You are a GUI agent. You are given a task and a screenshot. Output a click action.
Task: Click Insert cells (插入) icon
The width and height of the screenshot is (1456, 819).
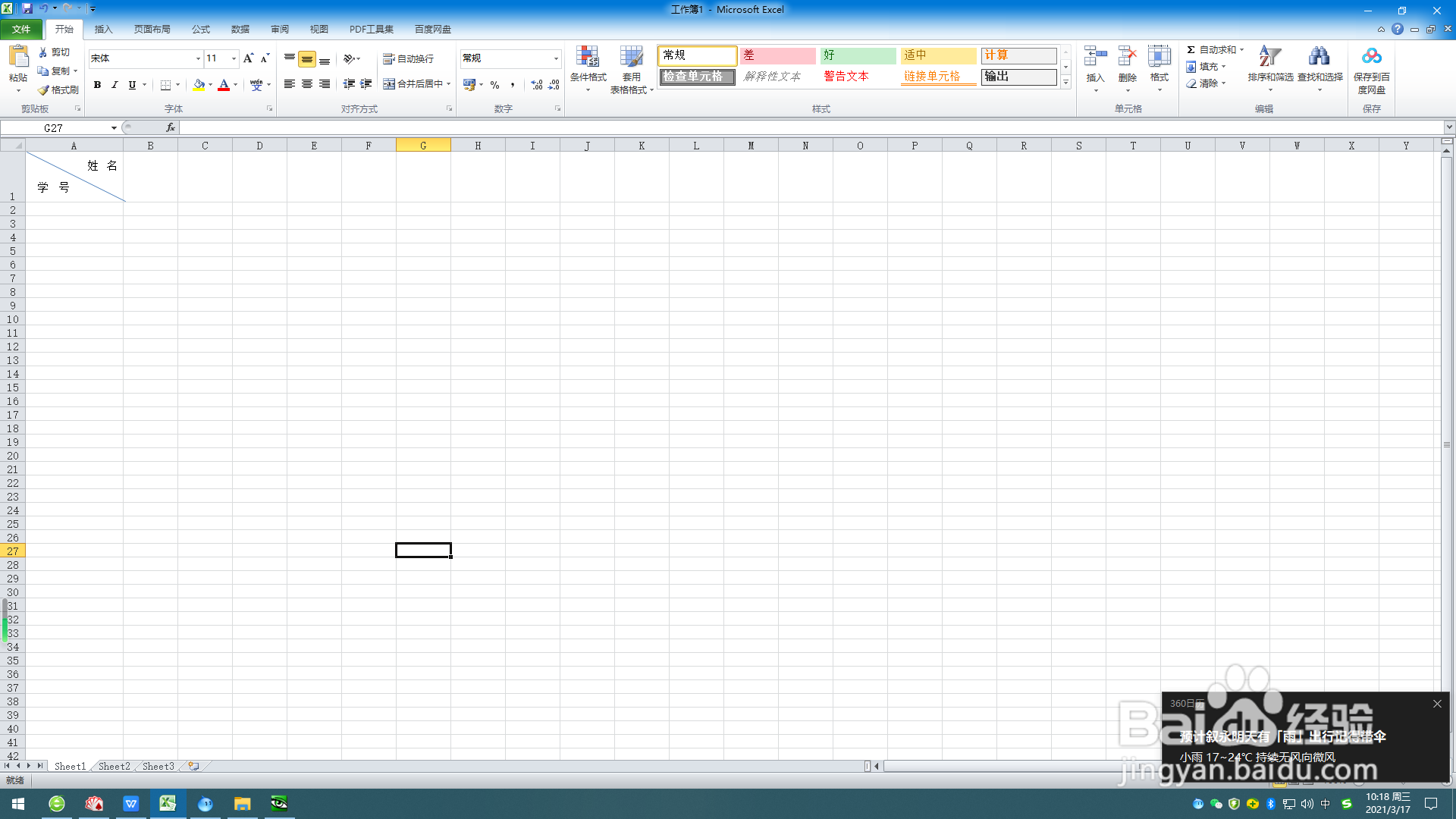(1095, 58)
